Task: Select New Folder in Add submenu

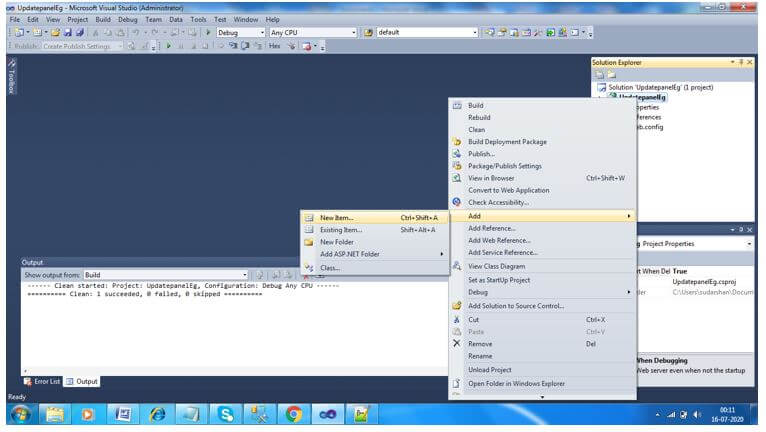Action: click(375, 242)
